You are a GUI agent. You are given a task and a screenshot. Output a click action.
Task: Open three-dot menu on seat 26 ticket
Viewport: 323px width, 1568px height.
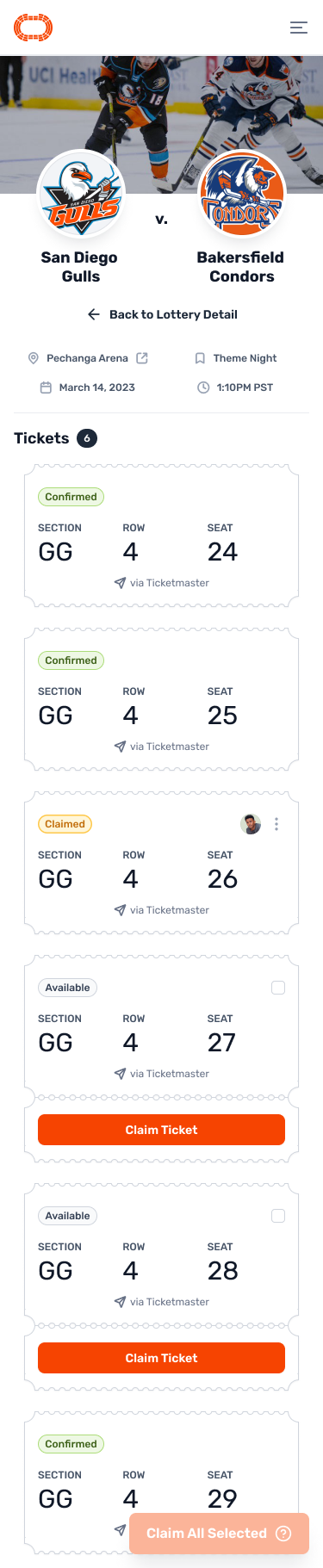click(276, 824)
